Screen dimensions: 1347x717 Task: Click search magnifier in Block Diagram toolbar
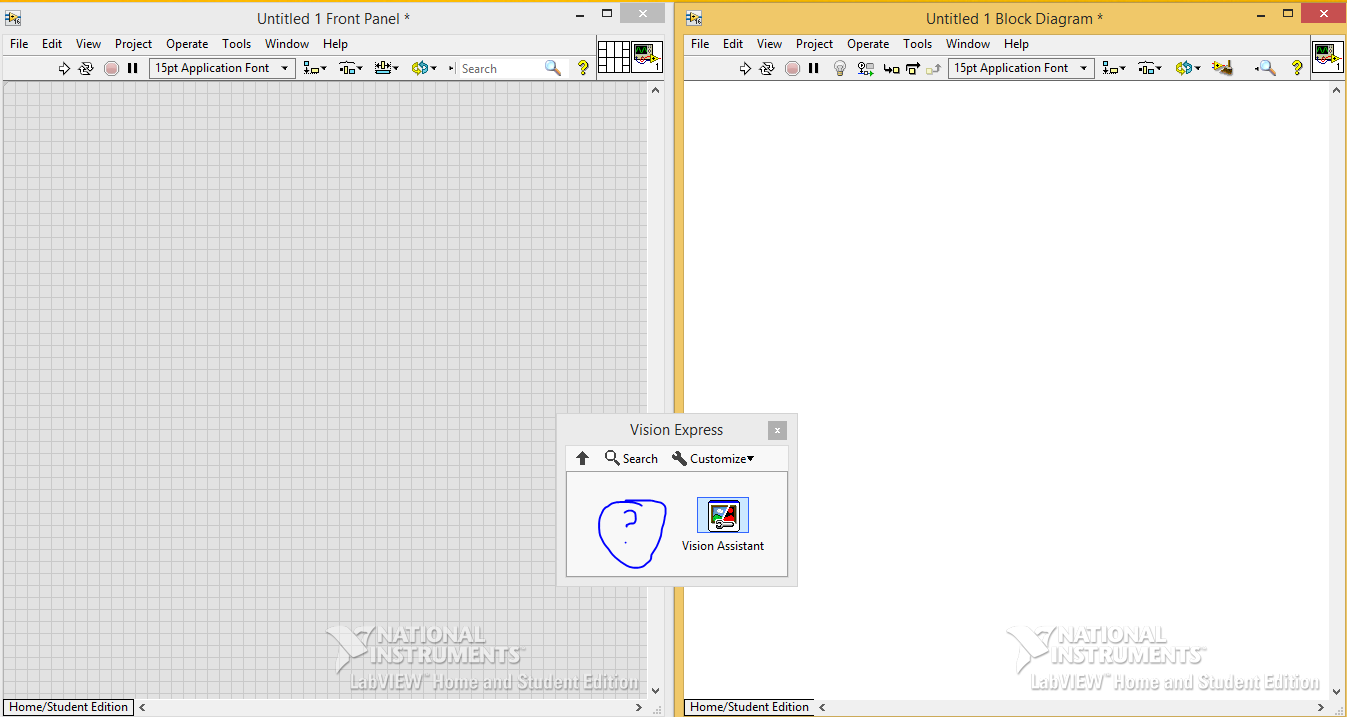pyautogui.click(x=1265, y=68)
